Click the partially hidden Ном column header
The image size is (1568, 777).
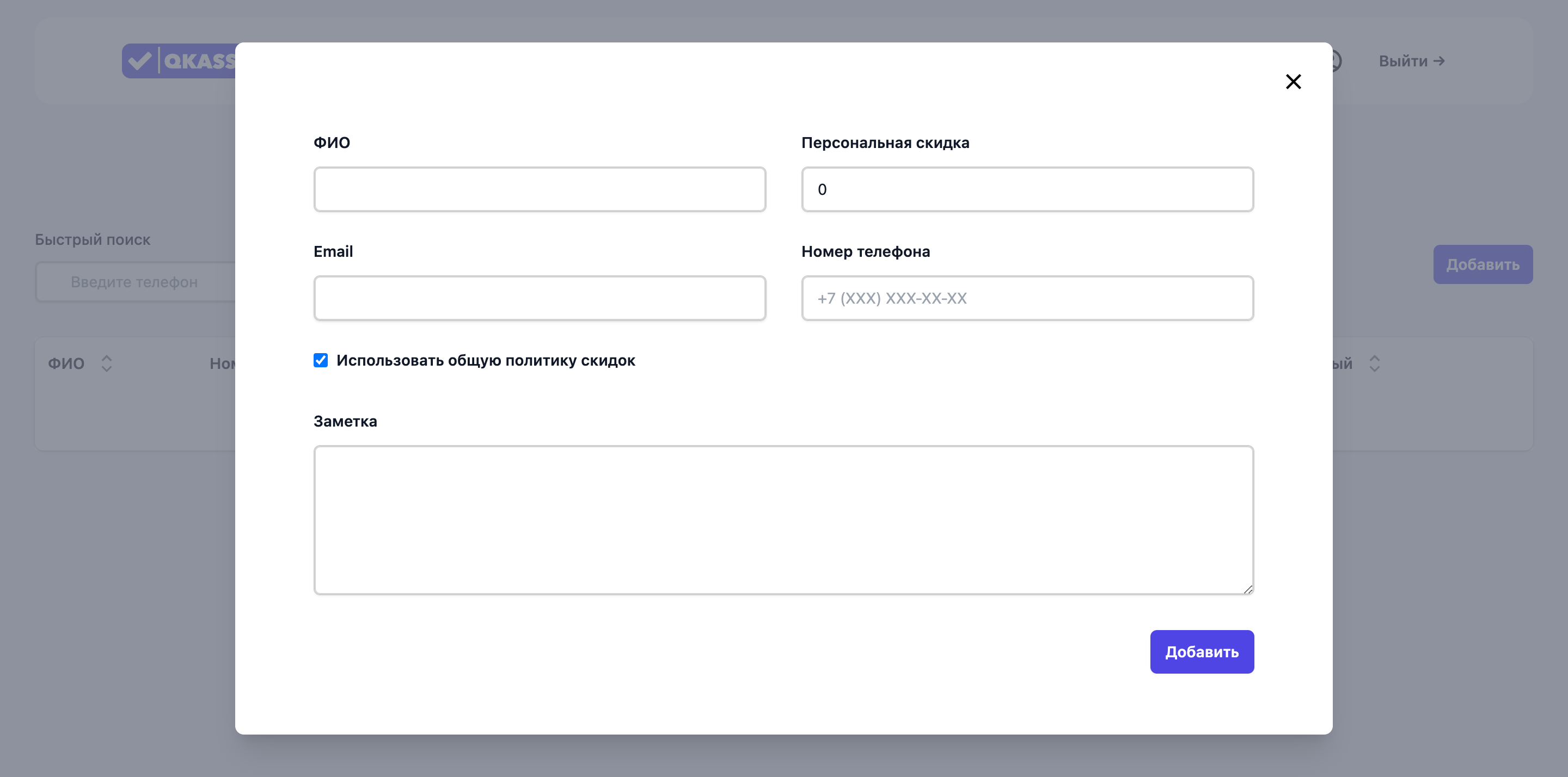point(222,363)
